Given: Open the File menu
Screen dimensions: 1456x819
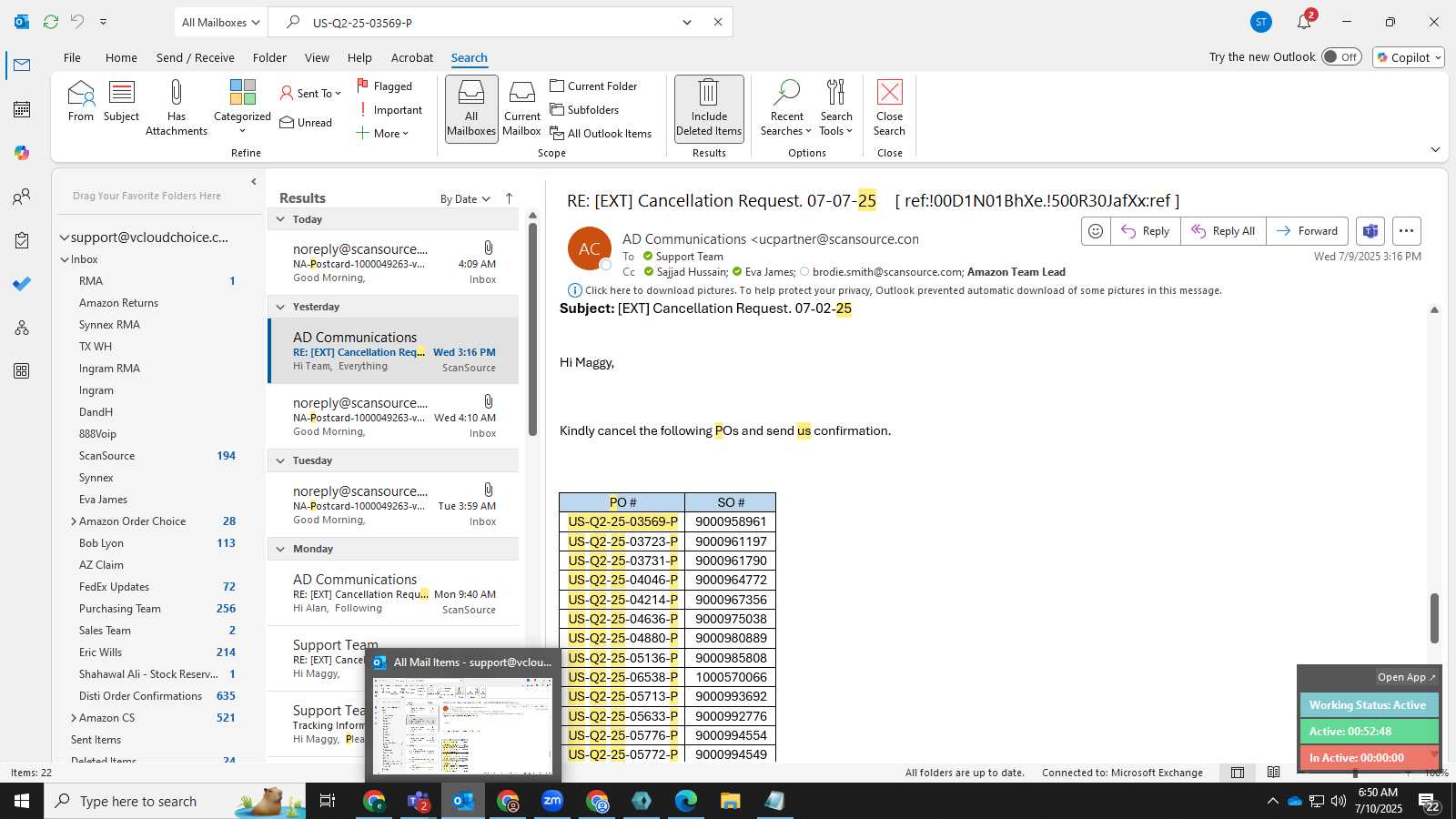Looking at the screenshot, I should (x=72, y=57).
